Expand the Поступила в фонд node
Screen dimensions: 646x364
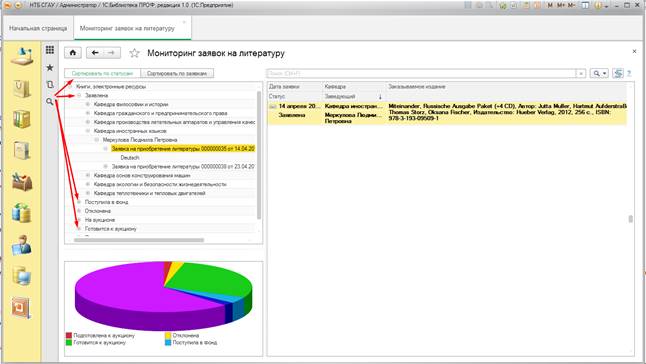(79, 202)
